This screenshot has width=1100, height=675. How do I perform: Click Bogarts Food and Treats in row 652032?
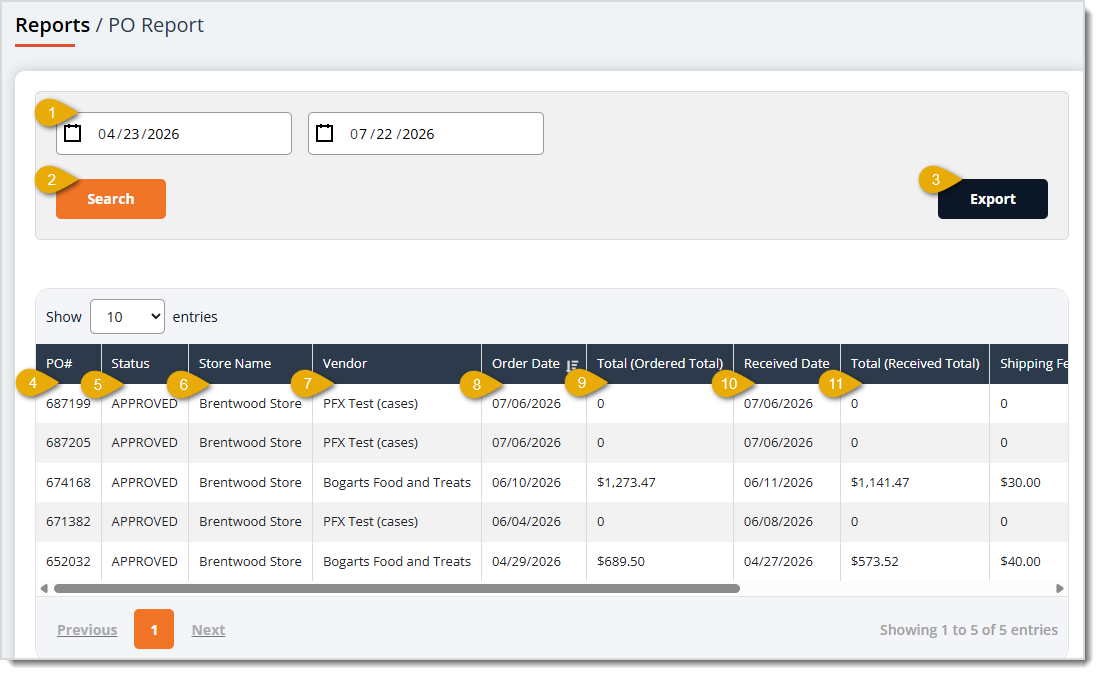397,561
